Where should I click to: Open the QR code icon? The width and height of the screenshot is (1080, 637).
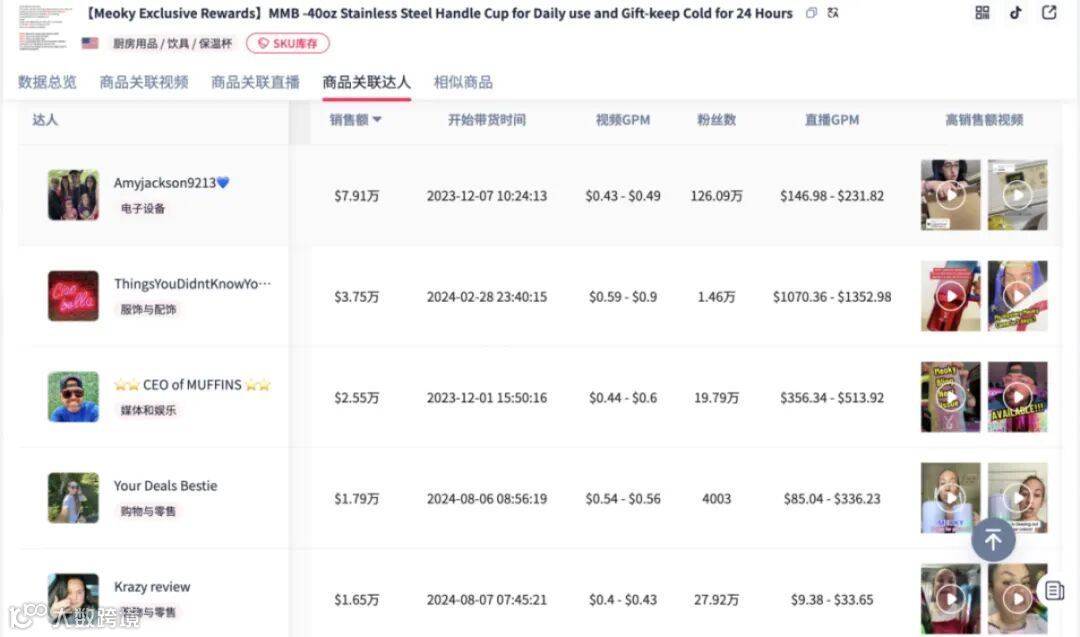click(x=982, y=12)
